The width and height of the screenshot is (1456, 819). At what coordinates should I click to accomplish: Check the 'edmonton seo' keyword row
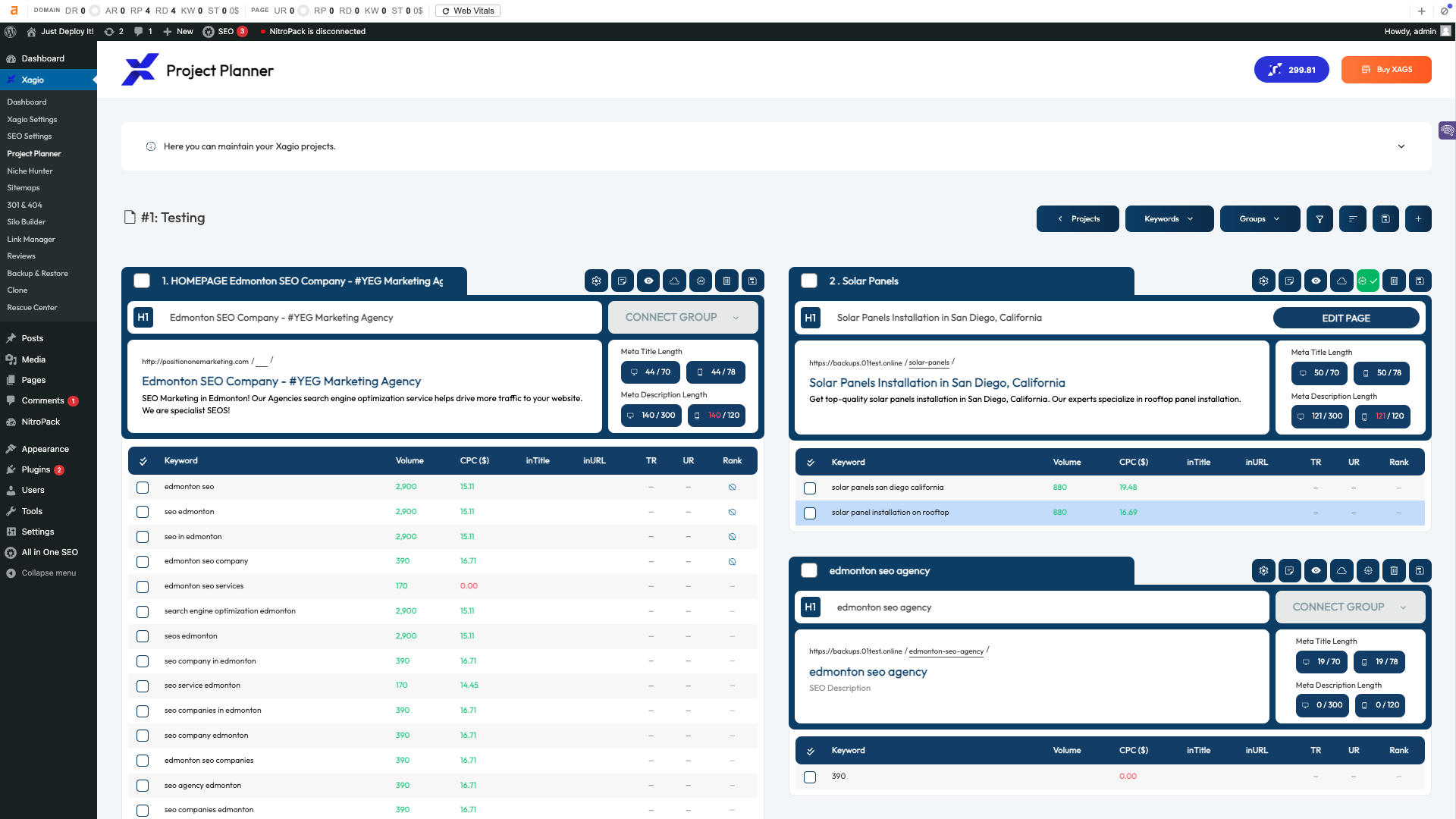[143, 487]
